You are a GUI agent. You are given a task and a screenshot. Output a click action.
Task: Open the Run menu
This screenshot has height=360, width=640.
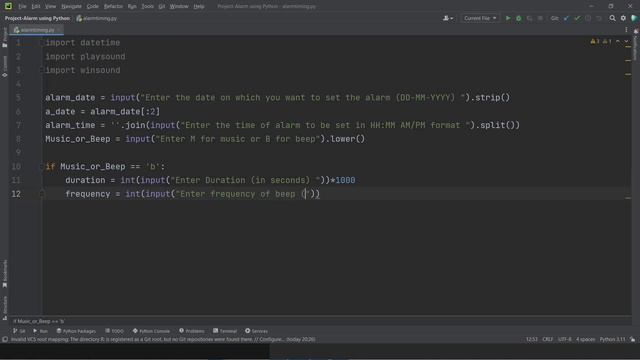[132, 7]
